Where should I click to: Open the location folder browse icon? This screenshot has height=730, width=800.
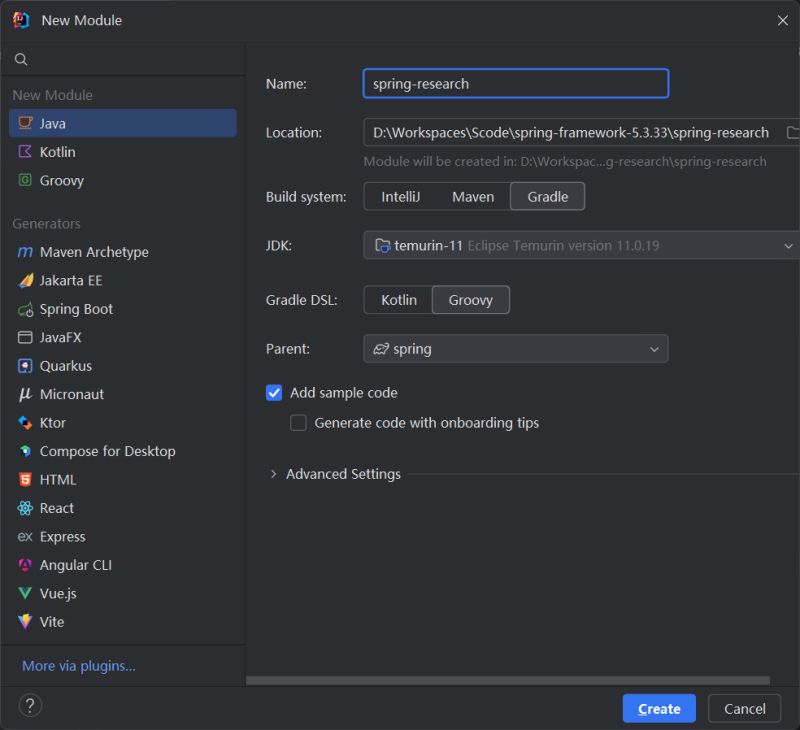point(792,133)
